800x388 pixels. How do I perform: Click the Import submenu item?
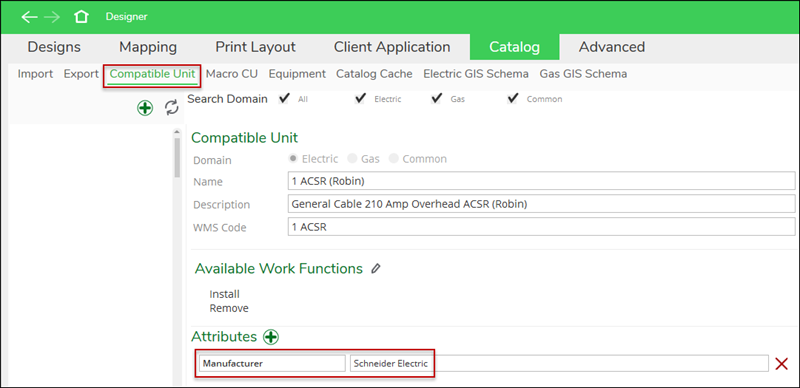point(35,74)
